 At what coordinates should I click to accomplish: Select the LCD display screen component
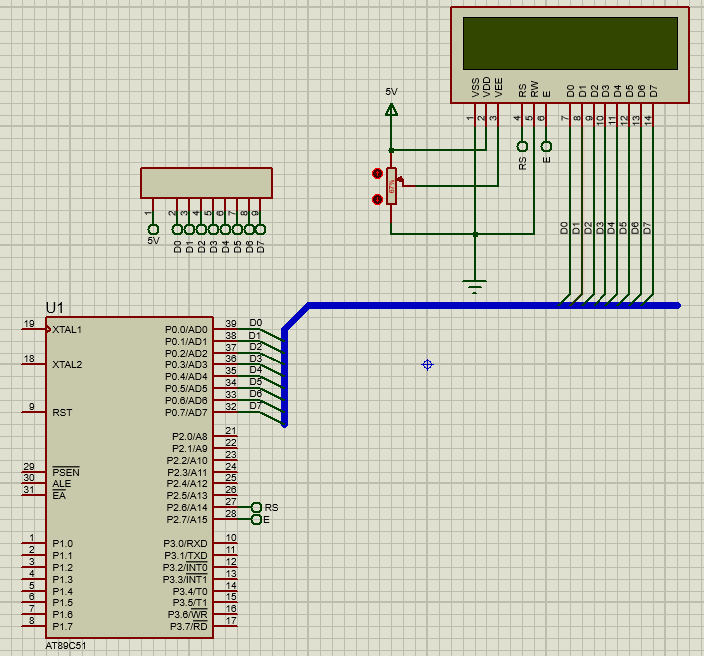click(569, 43)
